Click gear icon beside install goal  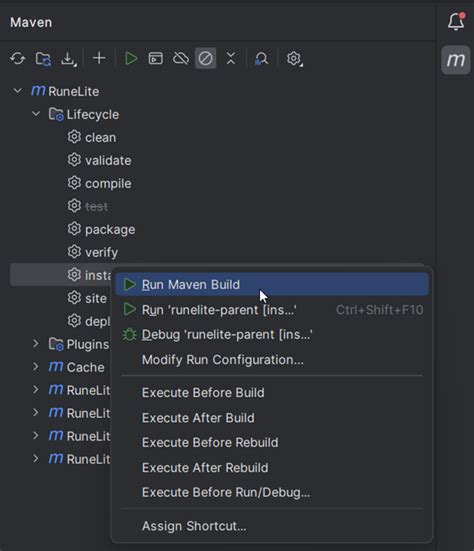(74, 274)
